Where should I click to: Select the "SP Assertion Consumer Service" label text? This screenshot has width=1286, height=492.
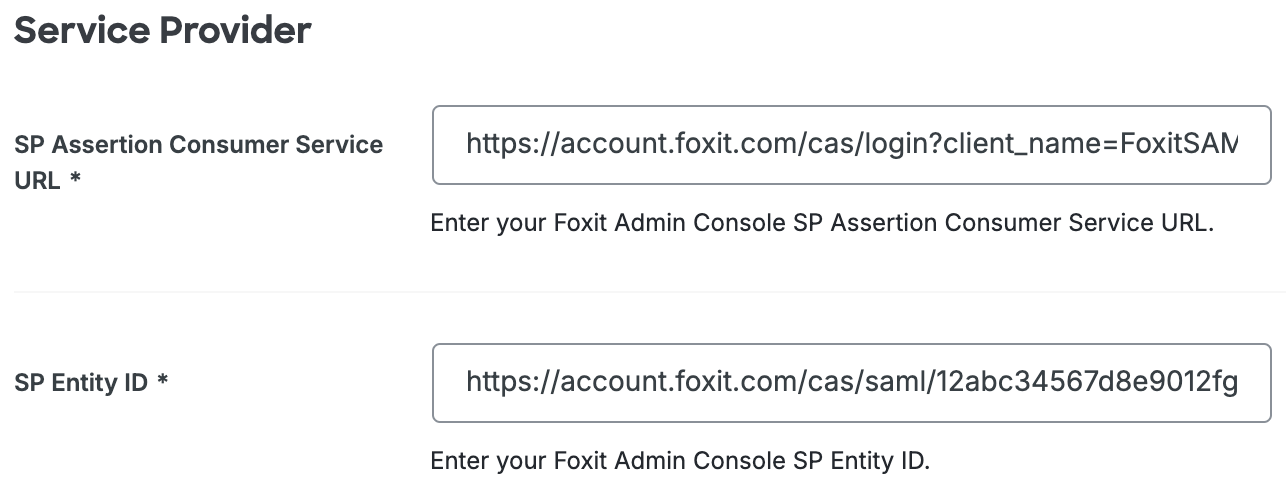(198, 145)
